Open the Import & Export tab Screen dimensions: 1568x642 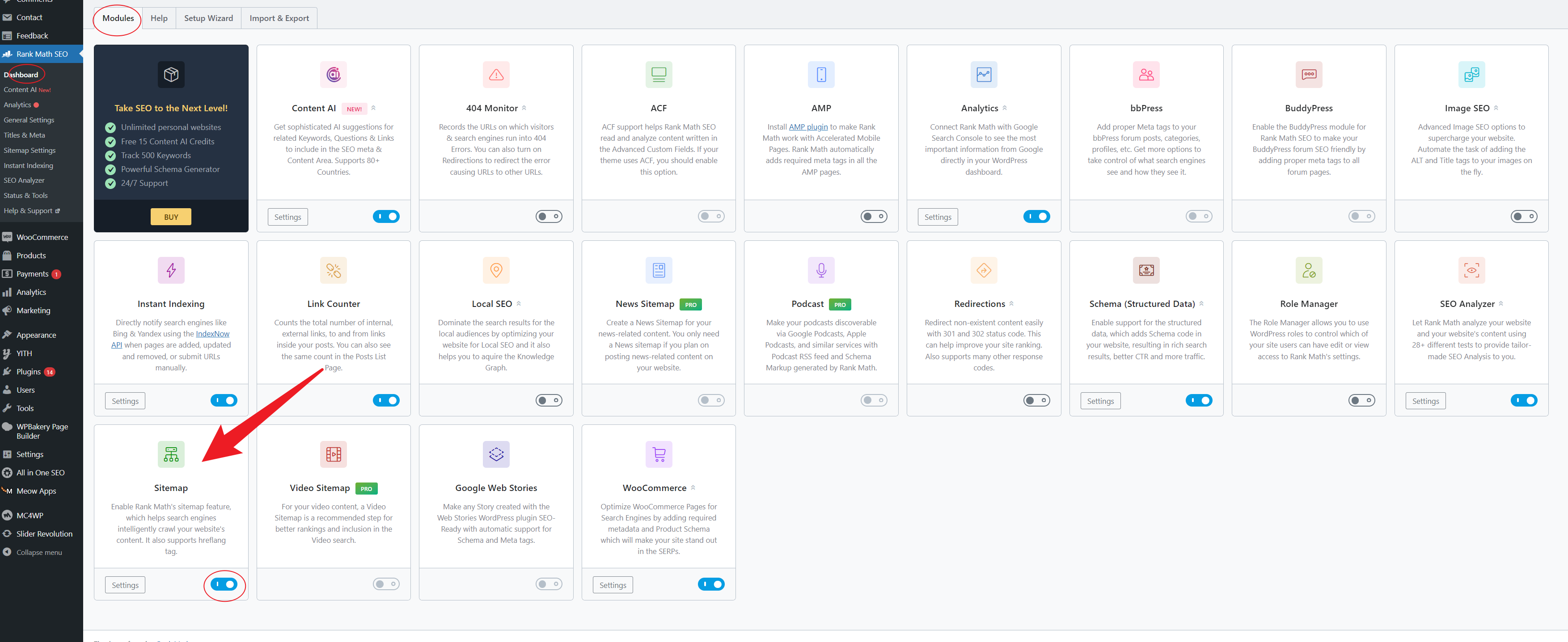(x=279, y=18)
